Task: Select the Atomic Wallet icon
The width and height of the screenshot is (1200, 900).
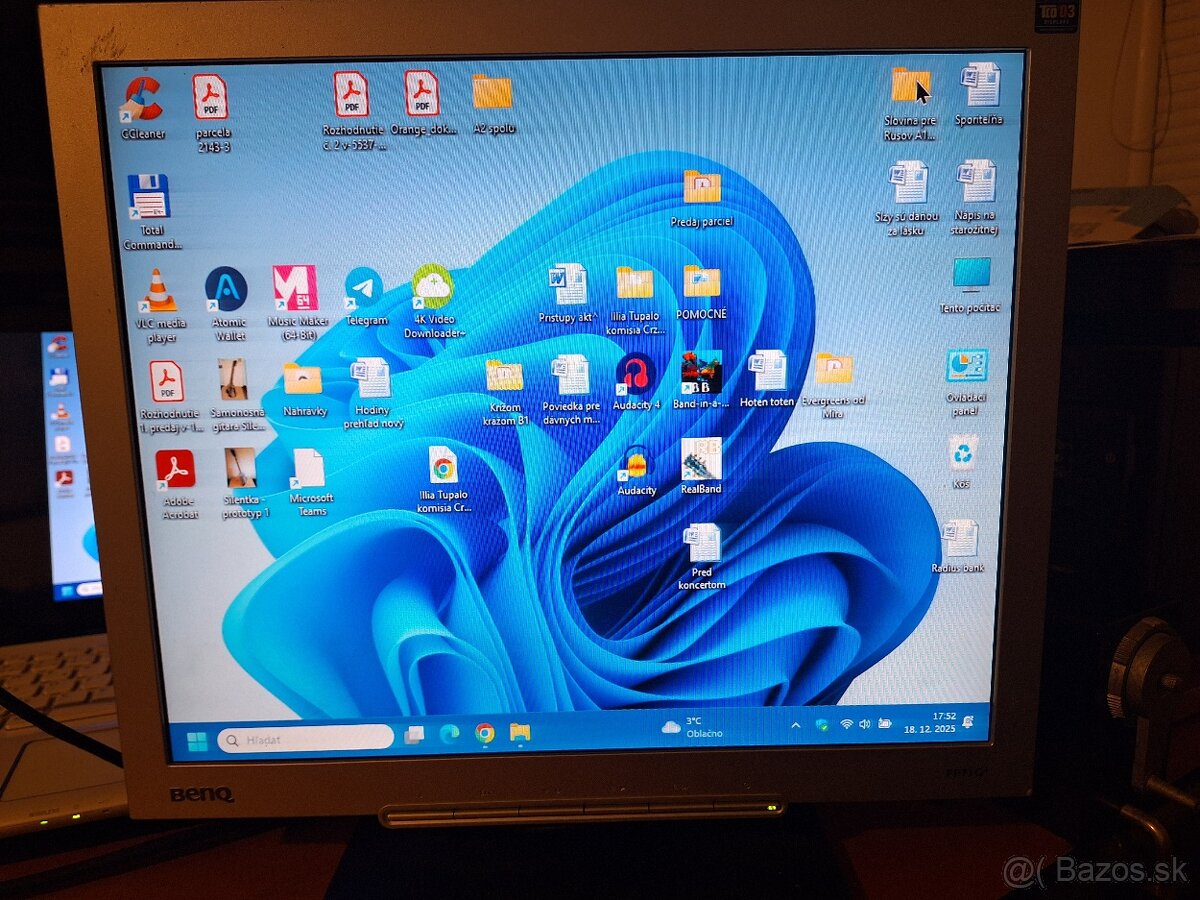Action: (227, 290)
